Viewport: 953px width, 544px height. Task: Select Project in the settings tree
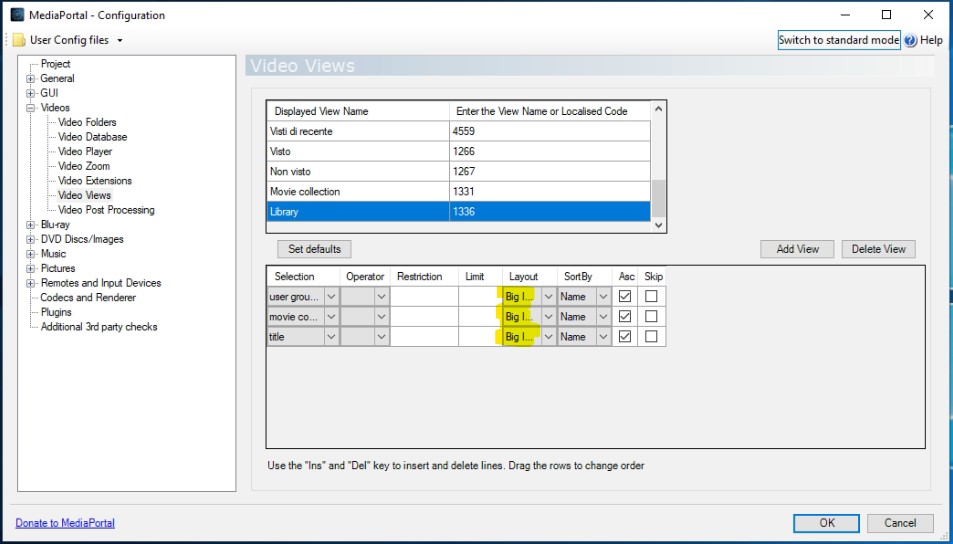pyautogui.click(x=55, y=64)
